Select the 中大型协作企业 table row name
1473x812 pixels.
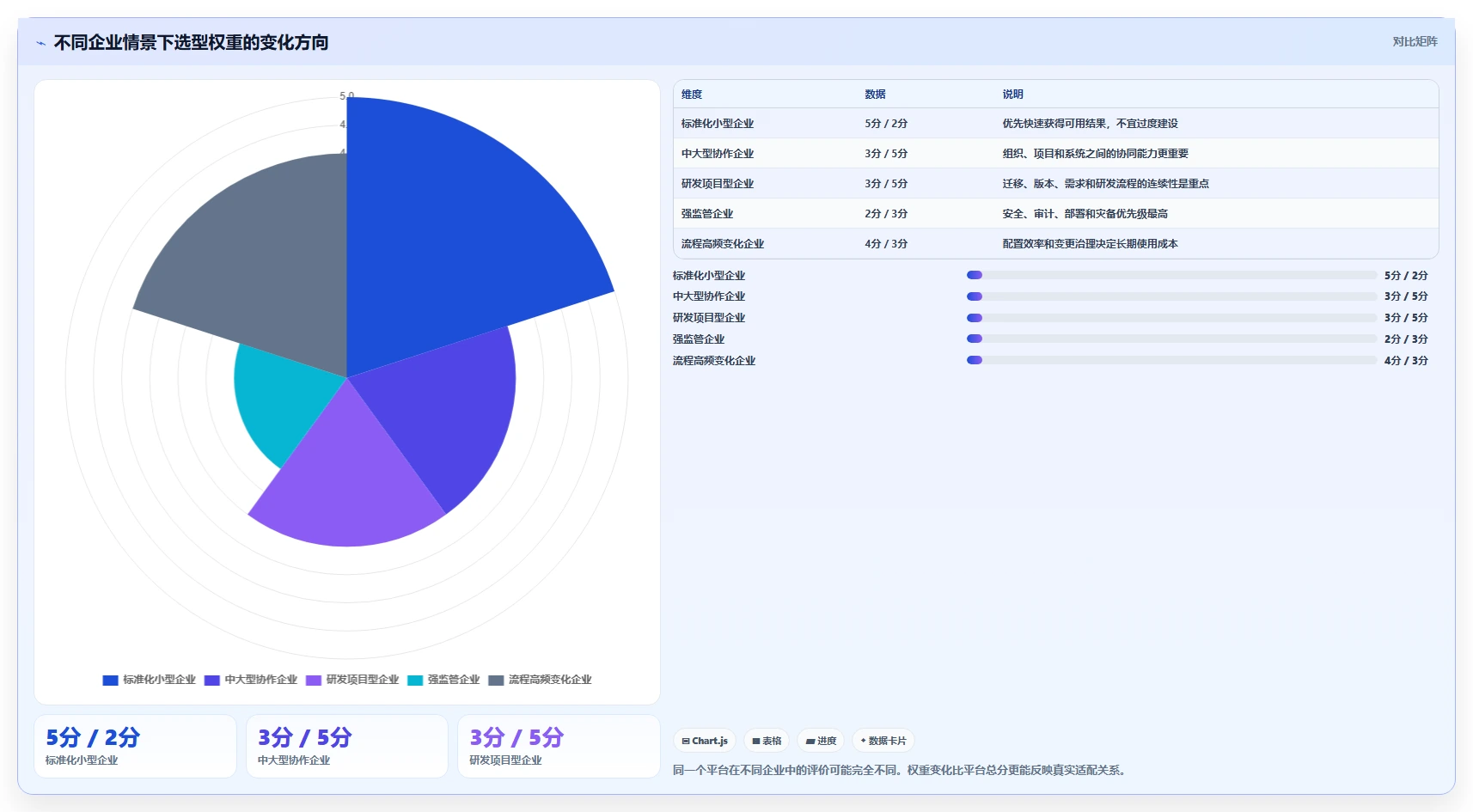pos(718,154)
